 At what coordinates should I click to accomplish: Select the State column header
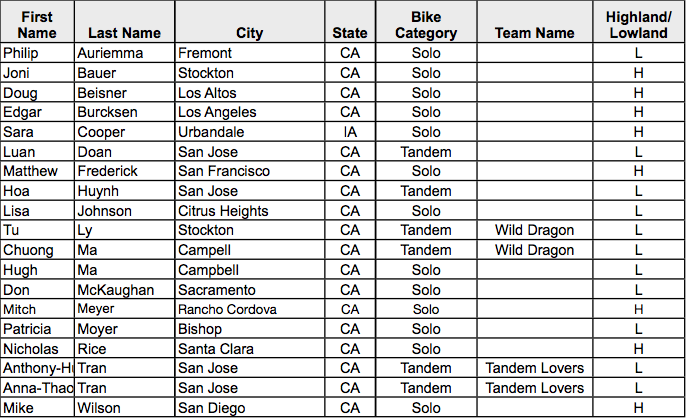pyautogui.click(x=350, y=33)
